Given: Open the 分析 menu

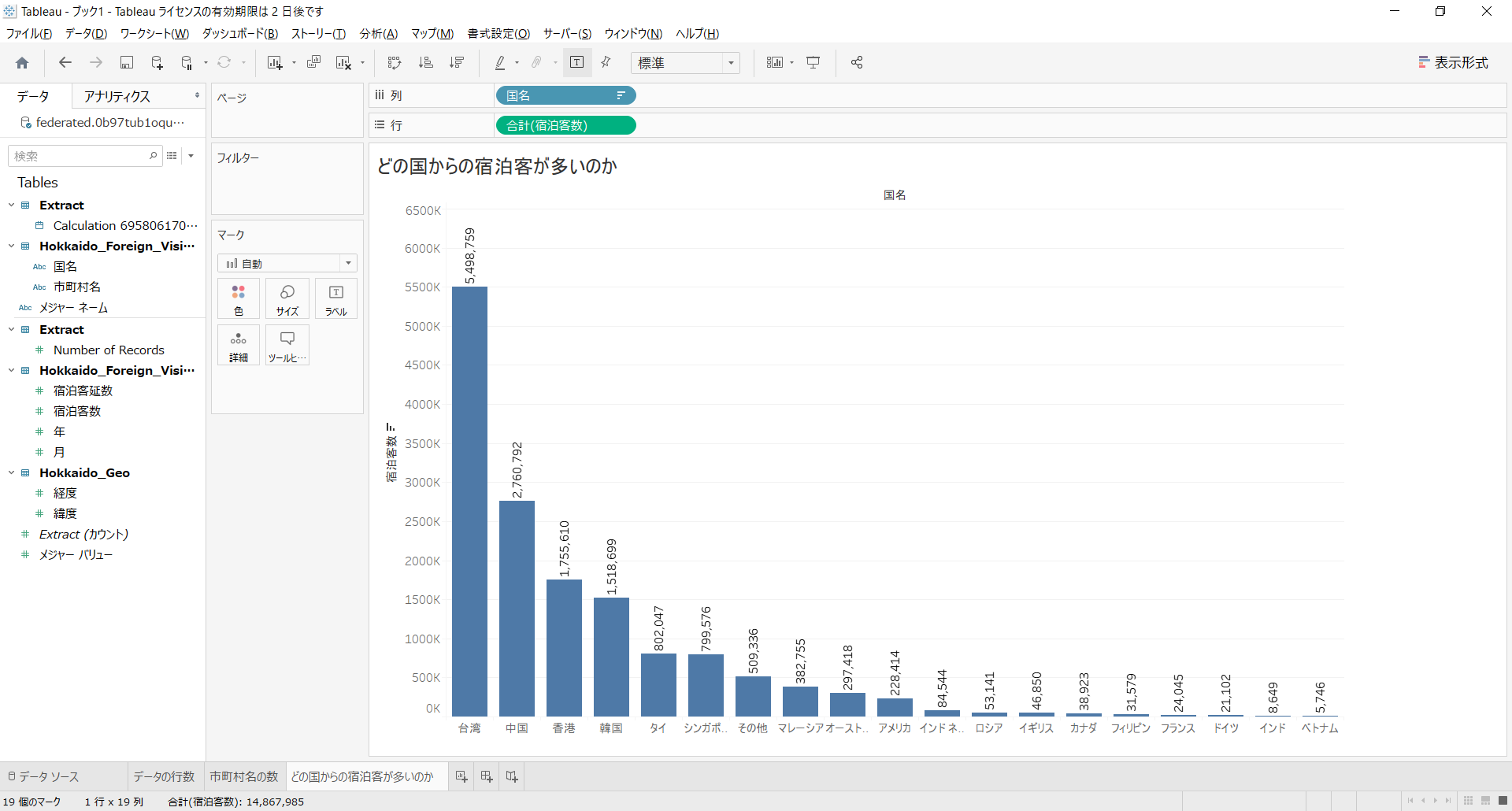Looking at the screenshot, I should [x=379, y=34].
